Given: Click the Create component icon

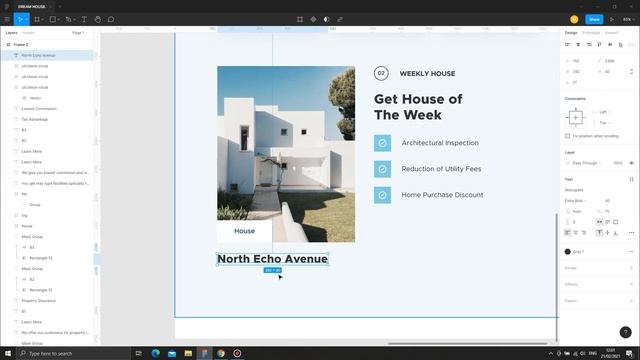Looking at the screenshot, I should point(313,19).
